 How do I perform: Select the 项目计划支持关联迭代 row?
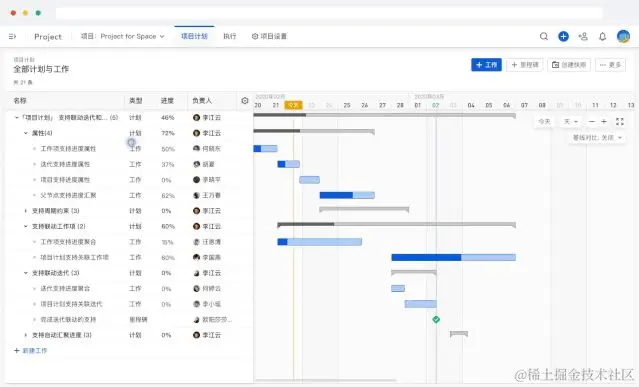pyautogui.click(x=129, y=304)
